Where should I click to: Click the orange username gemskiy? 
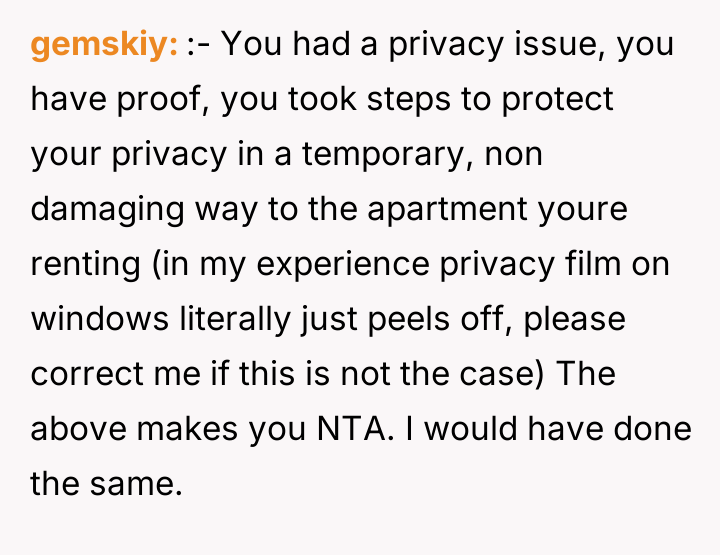tap(105, 45)
